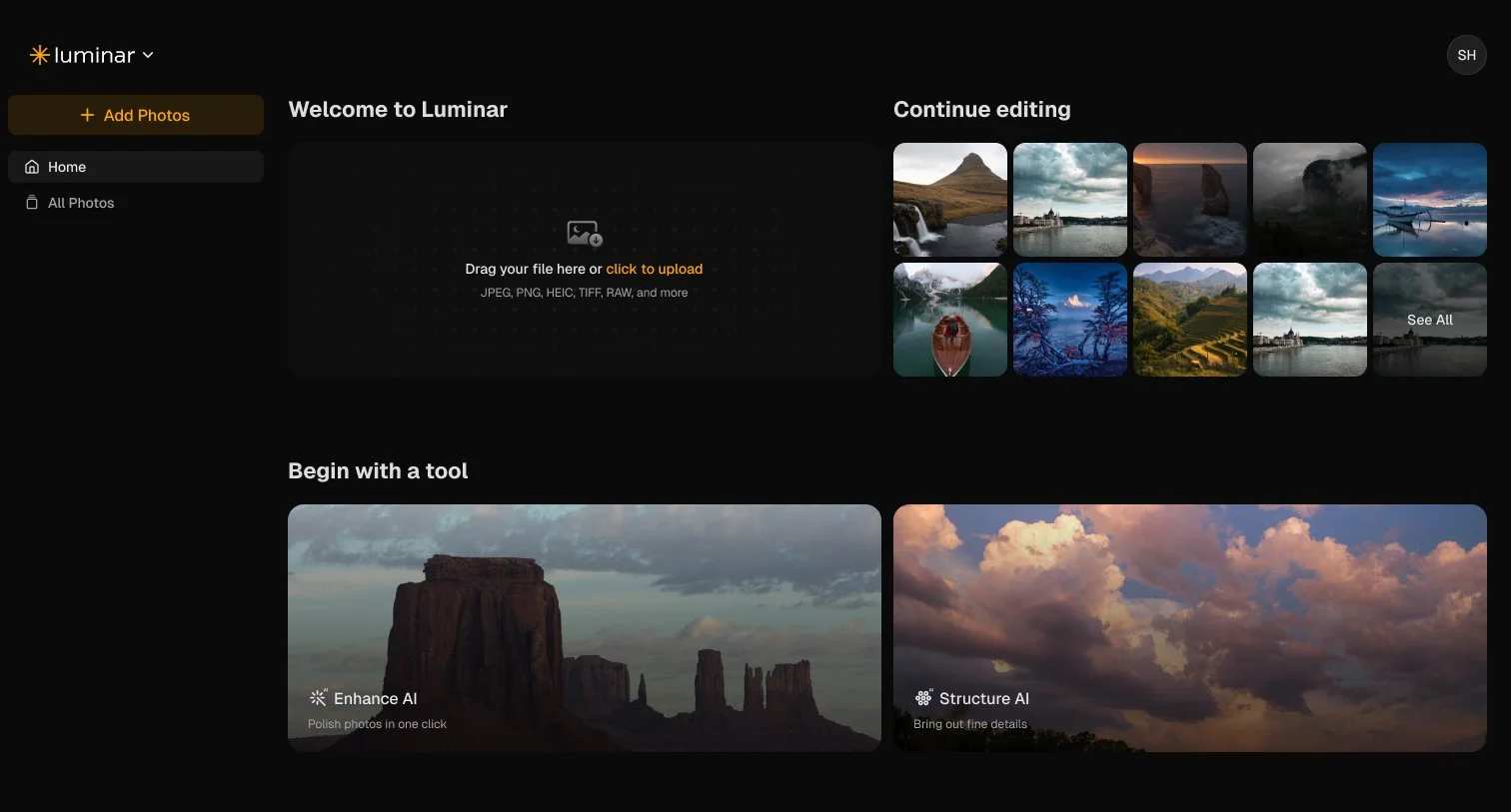
Task: Open the sunset sea stacks thumbnail
Action: (1190, 200)
